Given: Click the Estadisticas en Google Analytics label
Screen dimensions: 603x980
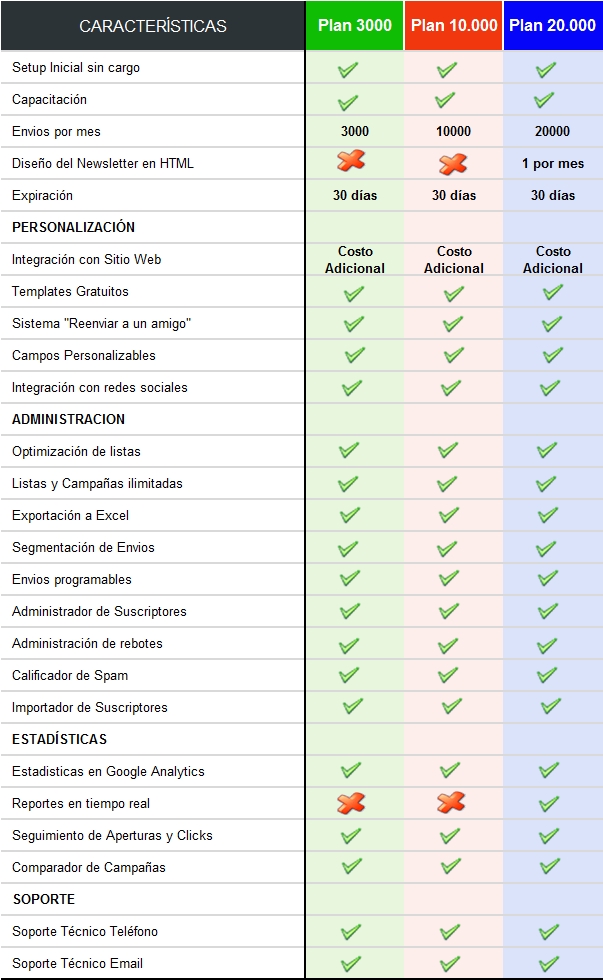Looking at the screenshot, I should pyautogui.click(x=108, y=772).
